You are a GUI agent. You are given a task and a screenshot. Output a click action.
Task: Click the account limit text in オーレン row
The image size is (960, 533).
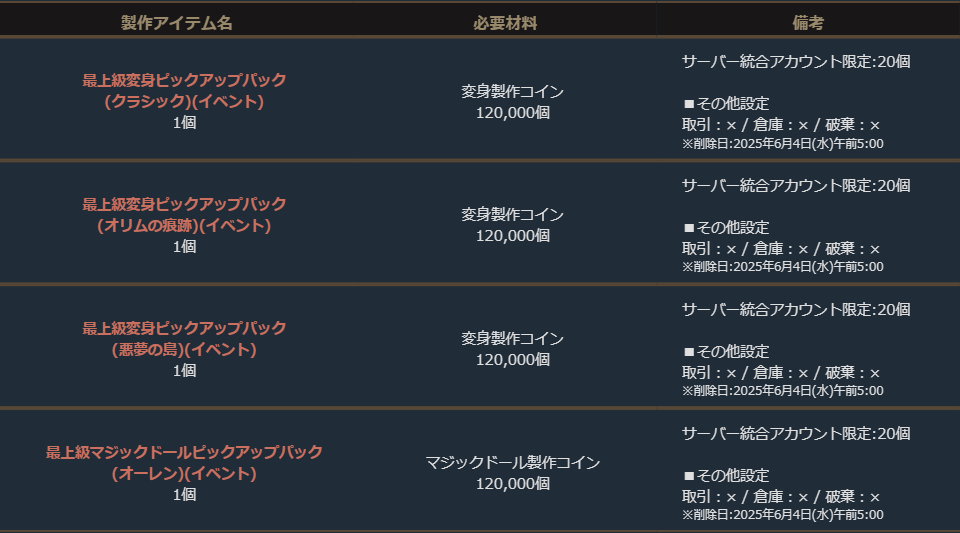pyautogui.click(x=796, y=433)
